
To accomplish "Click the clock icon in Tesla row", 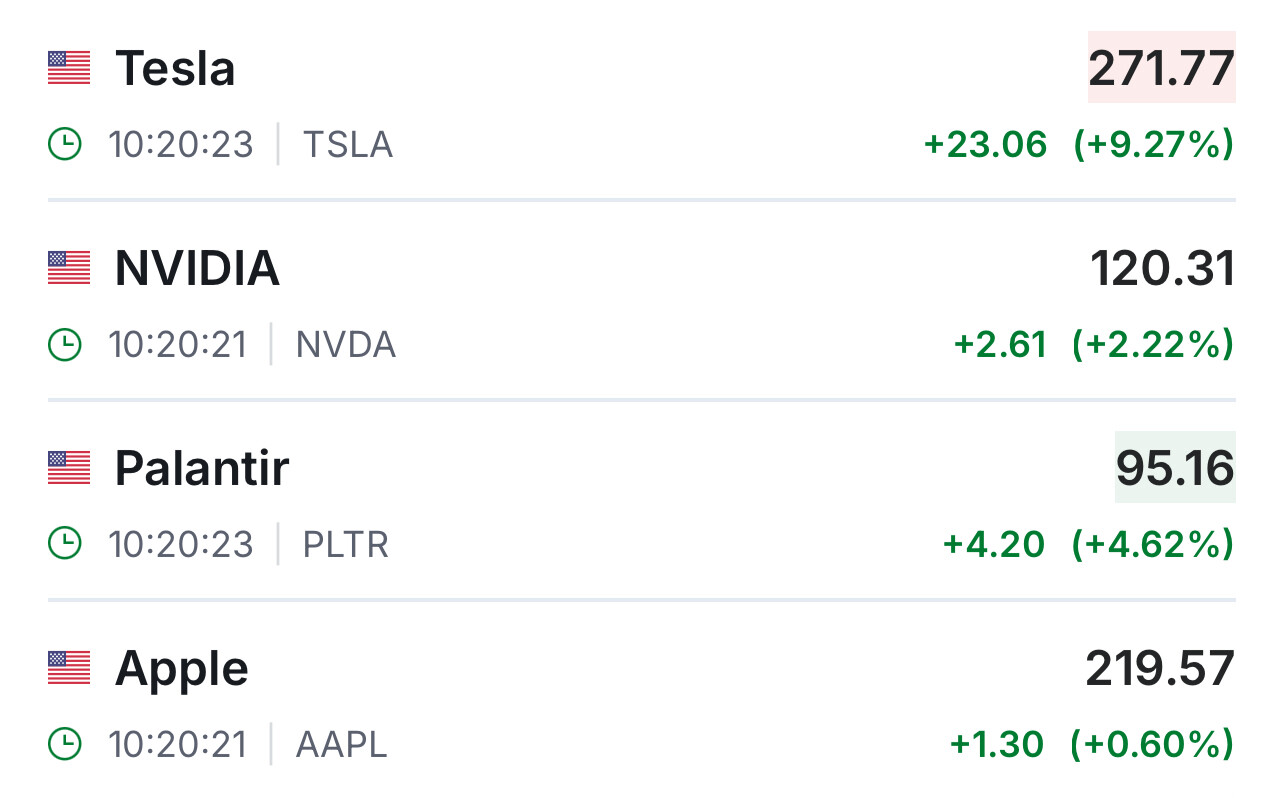I will click(64, 145).
